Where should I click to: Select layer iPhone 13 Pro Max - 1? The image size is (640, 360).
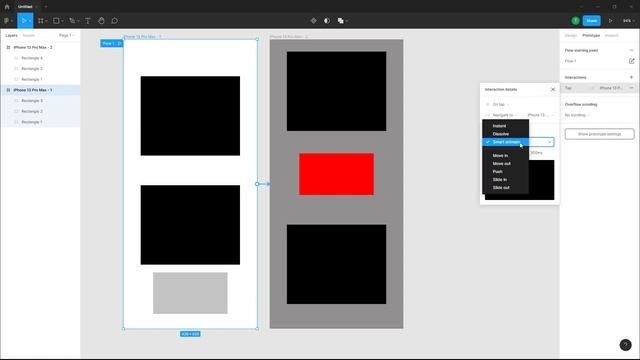click(33, 90)
